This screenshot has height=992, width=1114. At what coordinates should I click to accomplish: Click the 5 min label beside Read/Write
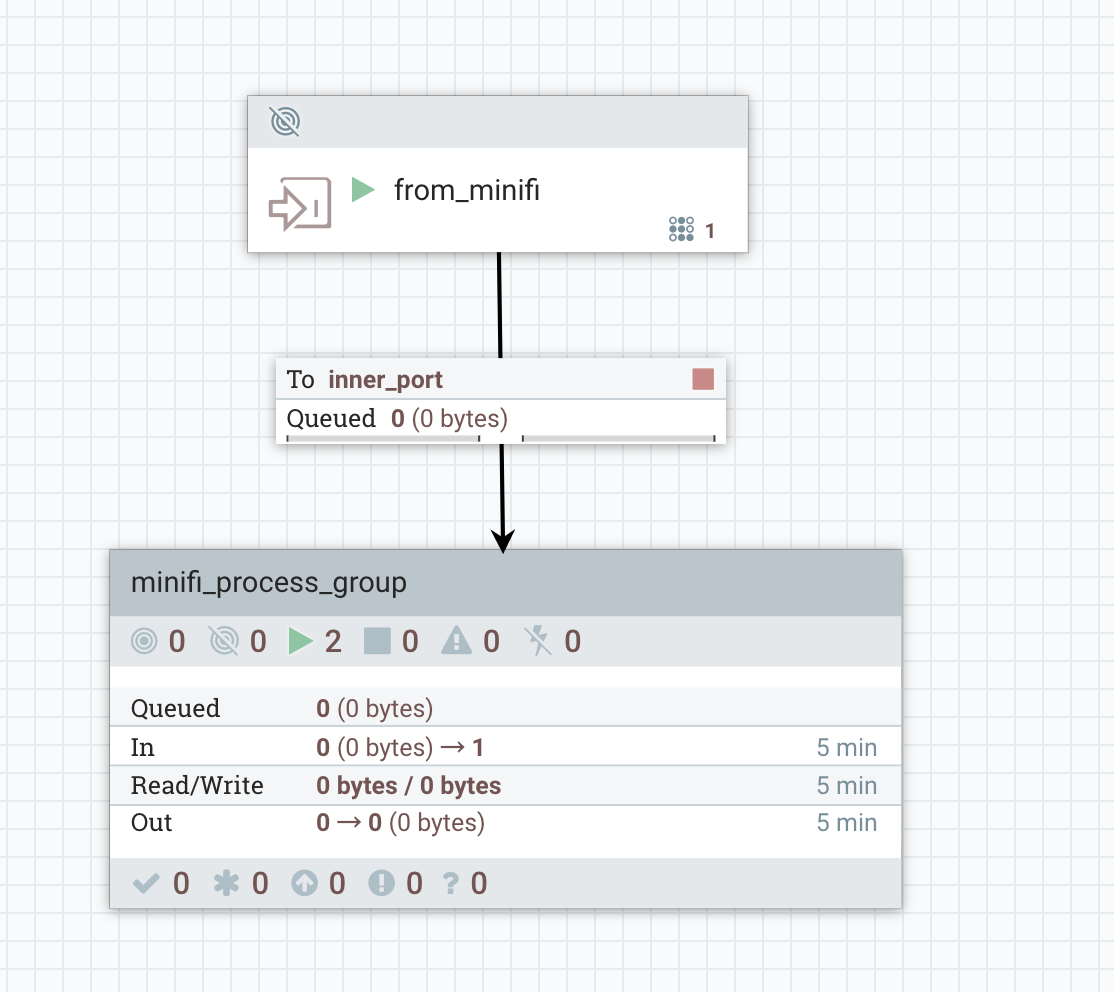846,785
